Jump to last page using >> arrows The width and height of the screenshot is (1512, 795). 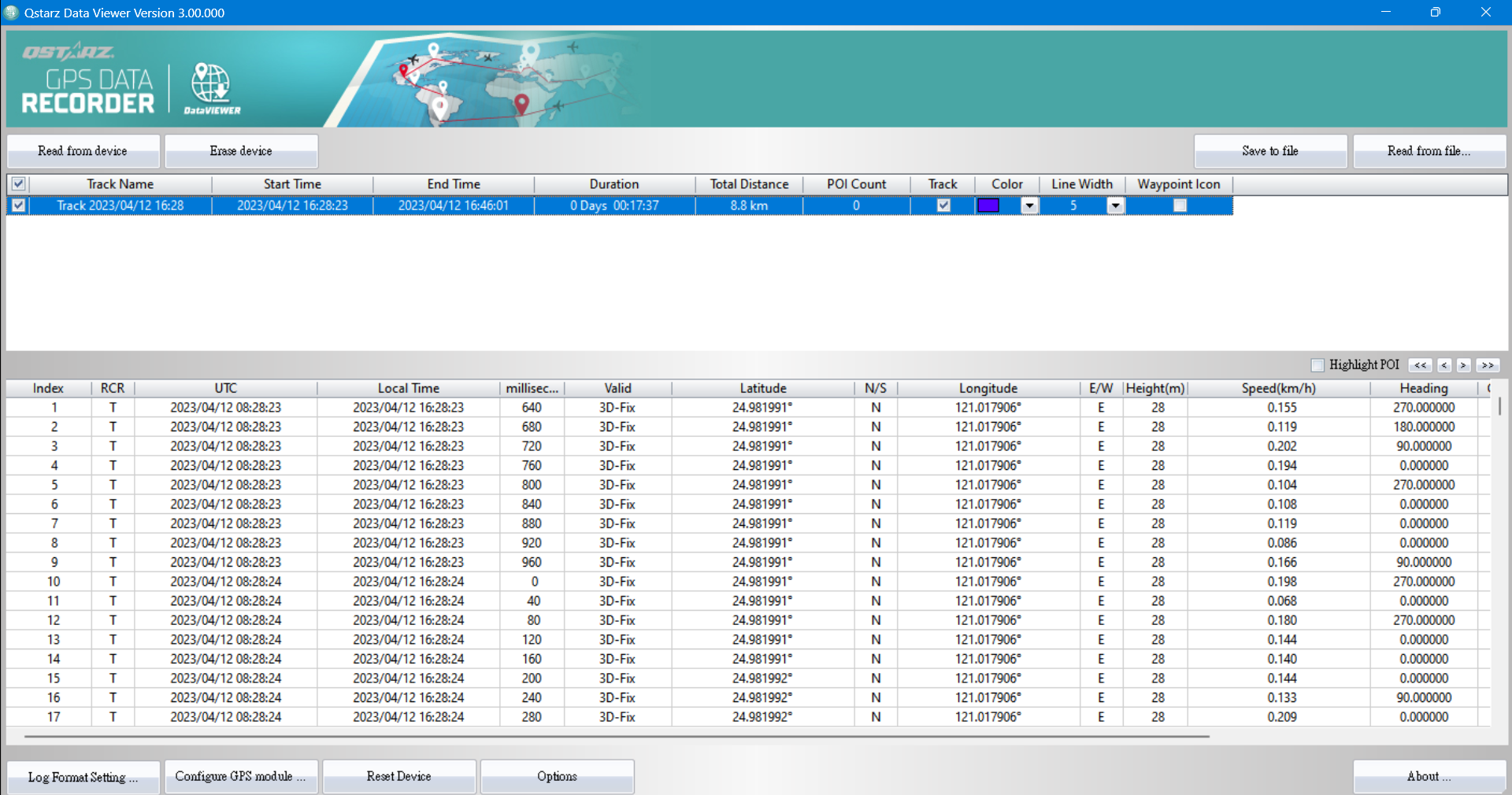tap(1487, 365)
